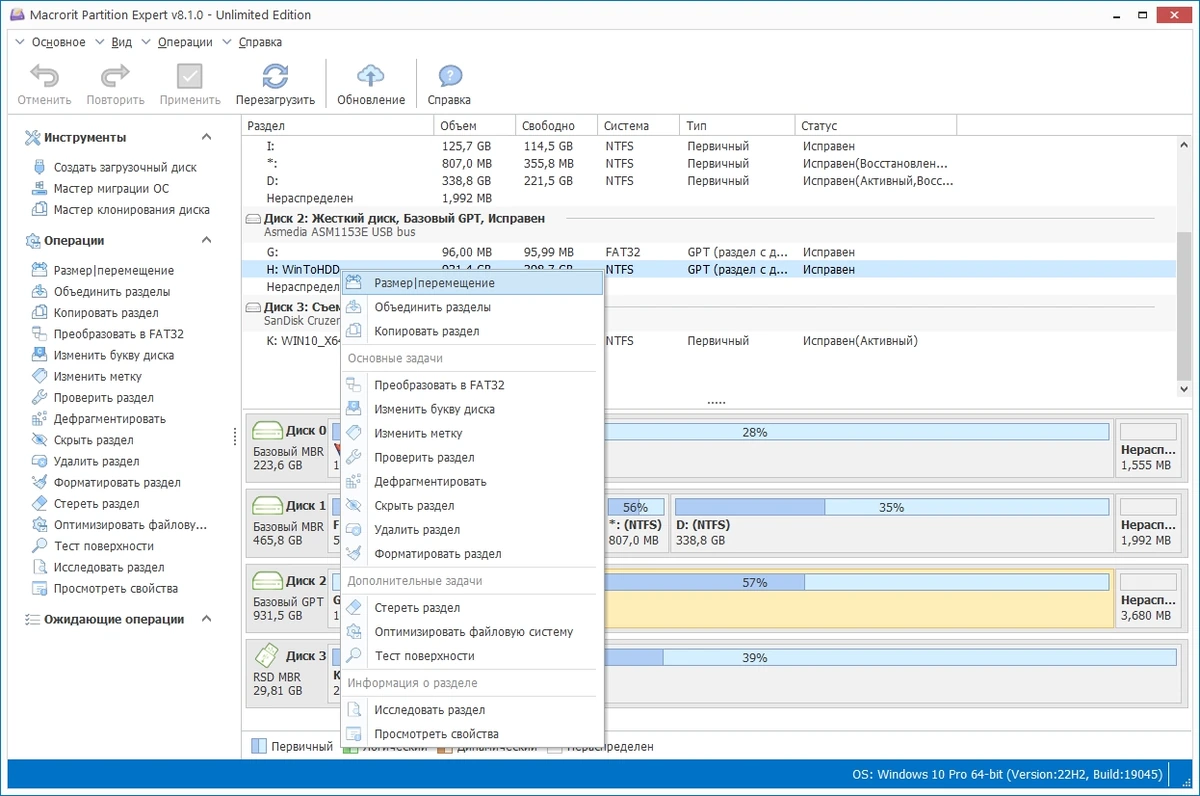The image size is (1200, 796).
Task: Choose 'Стереть раздел' in the context menu
Action: (x=472, y=607)
